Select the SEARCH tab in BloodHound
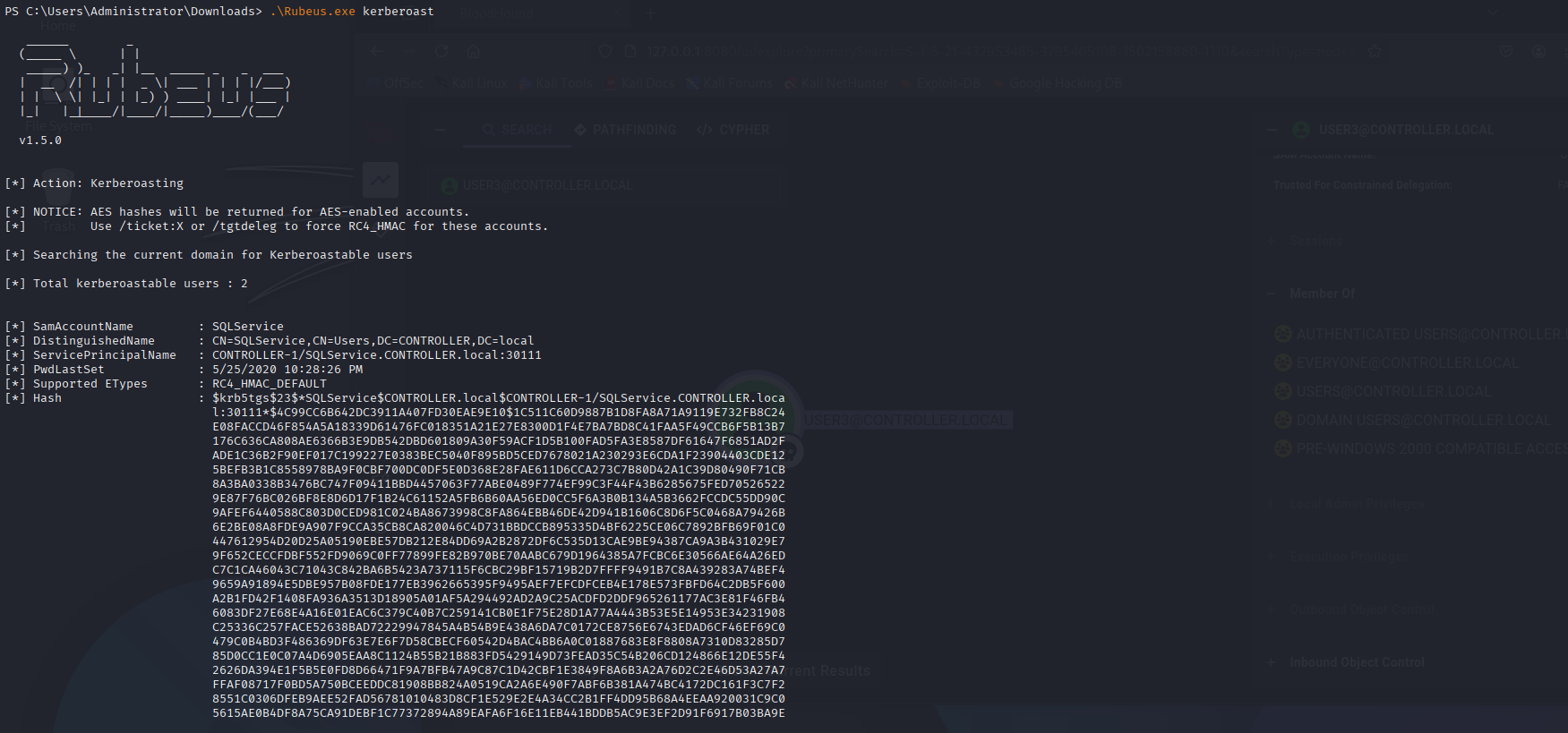The image size is (1568, 733). point(517,130)
